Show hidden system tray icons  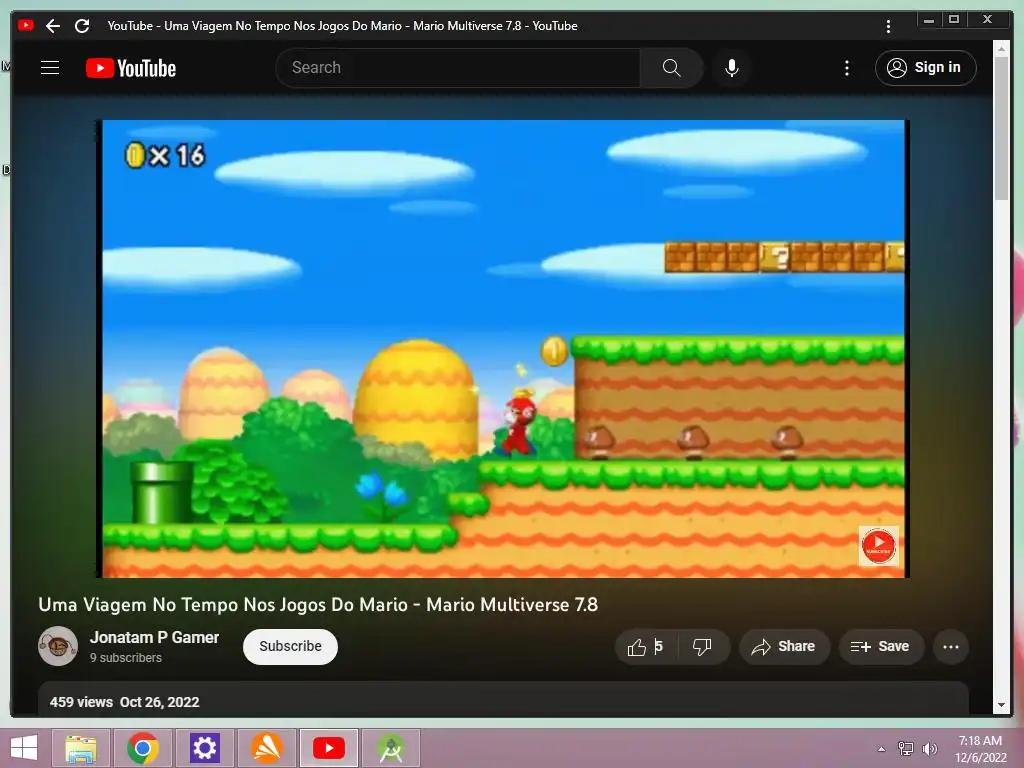882,749
